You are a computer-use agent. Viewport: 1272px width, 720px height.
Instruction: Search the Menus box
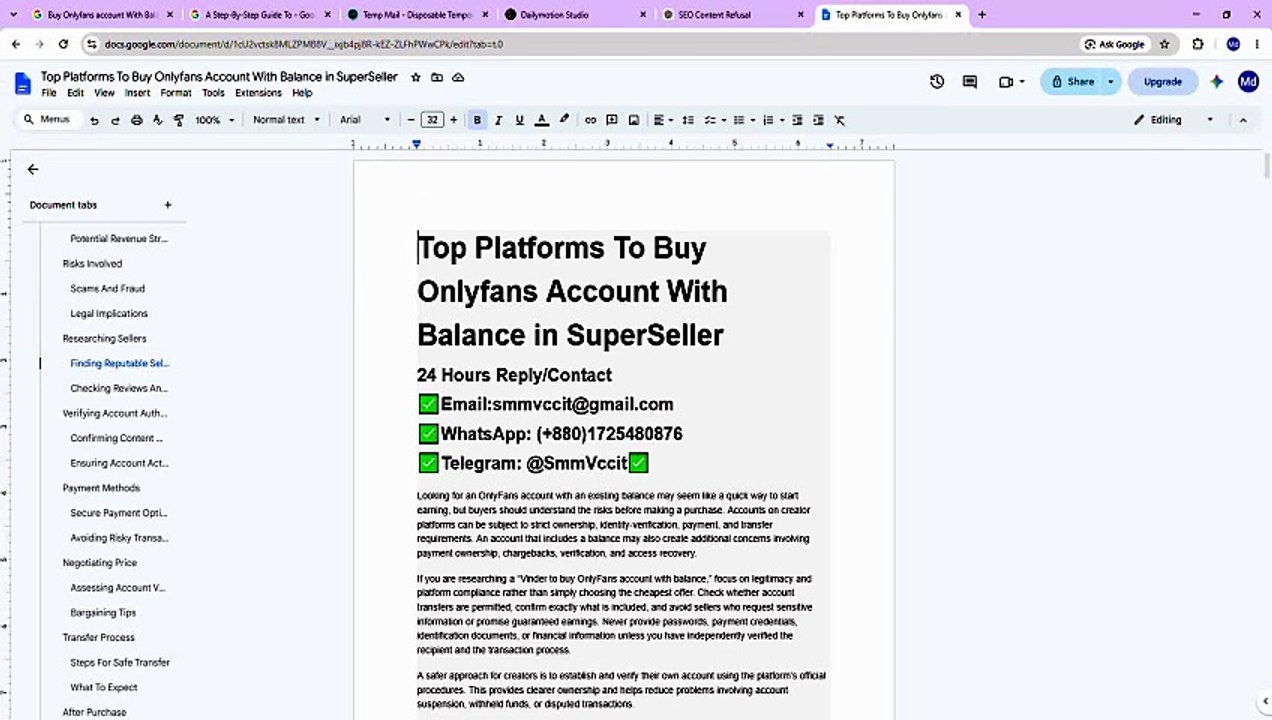click(48, 120)
